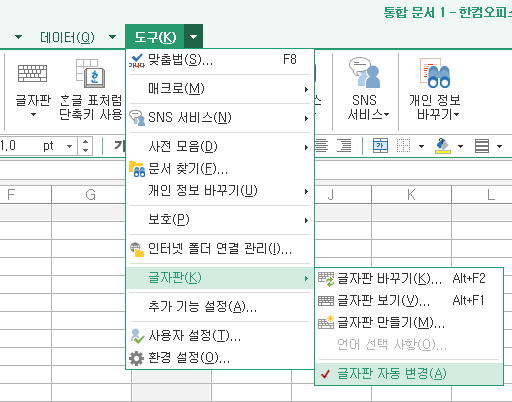Click the fill color bucket icon
Viewport: 512px width, 402px height.
(443, 146)
